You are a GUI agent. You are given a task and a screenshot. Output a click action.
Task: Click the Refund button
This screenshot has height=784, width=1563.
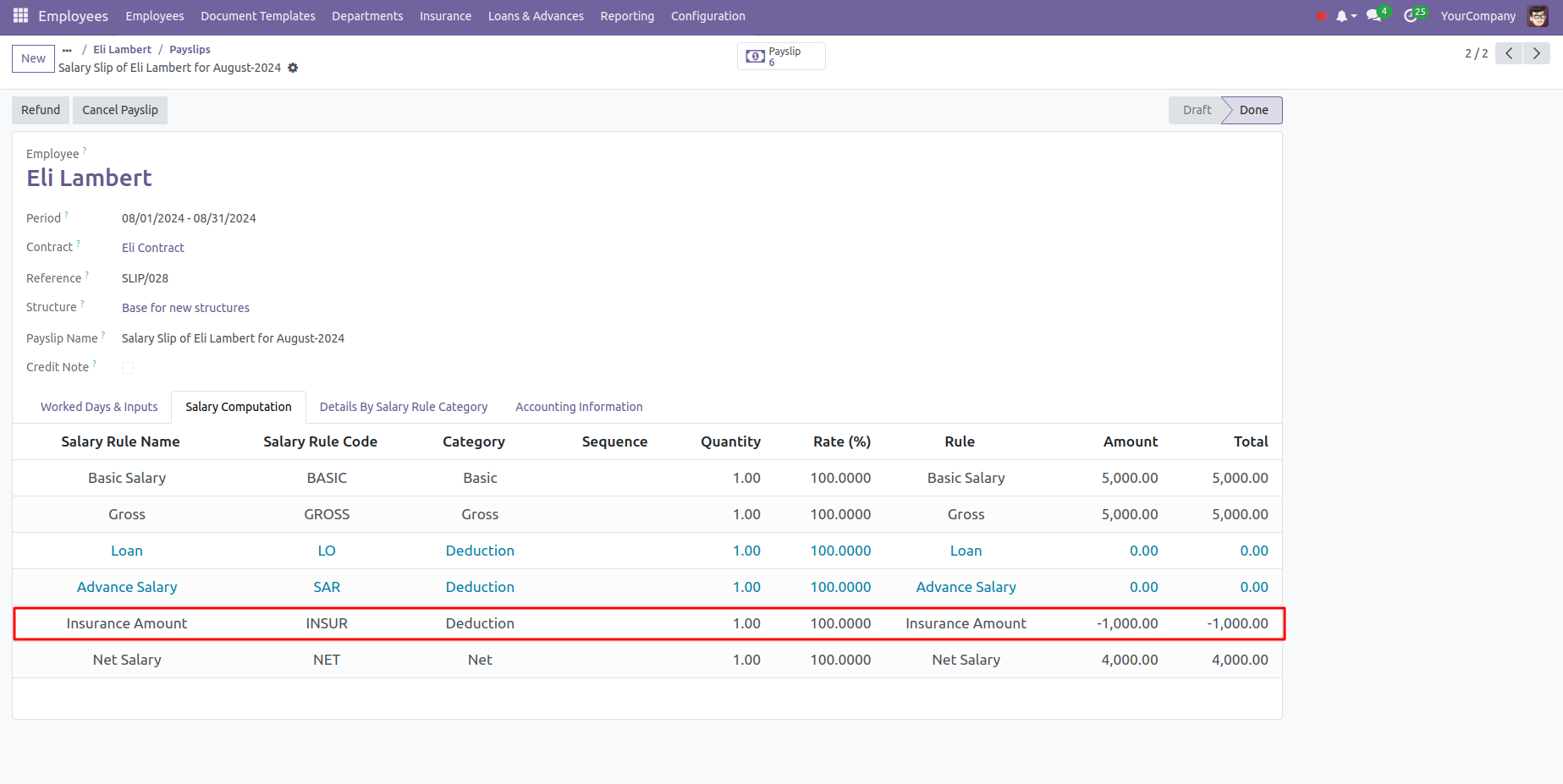click(x=41, y=110)
